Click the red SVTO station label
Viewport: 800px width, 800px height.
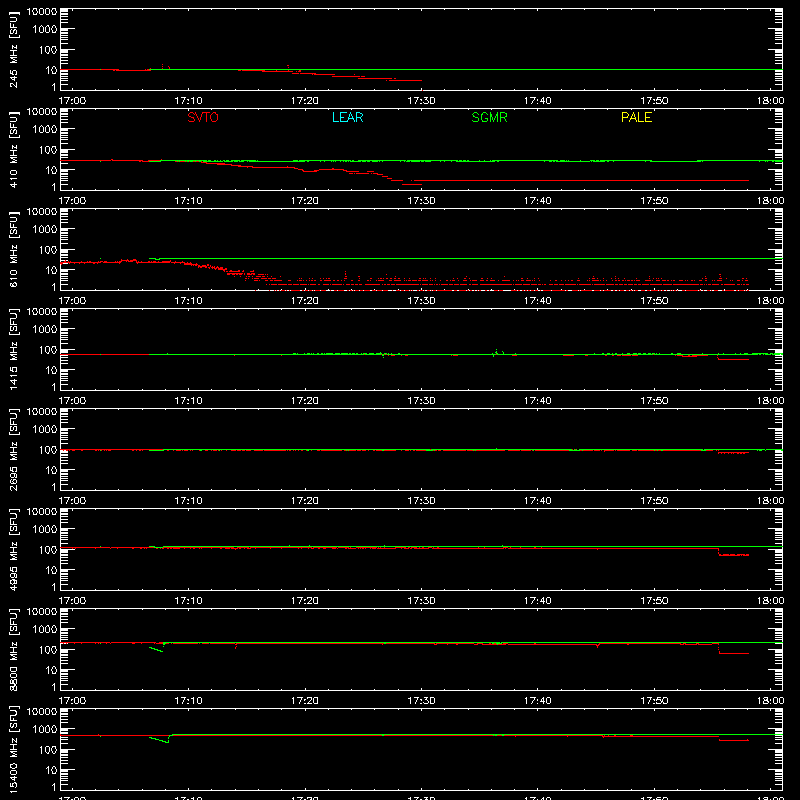(x=203, y=117)
